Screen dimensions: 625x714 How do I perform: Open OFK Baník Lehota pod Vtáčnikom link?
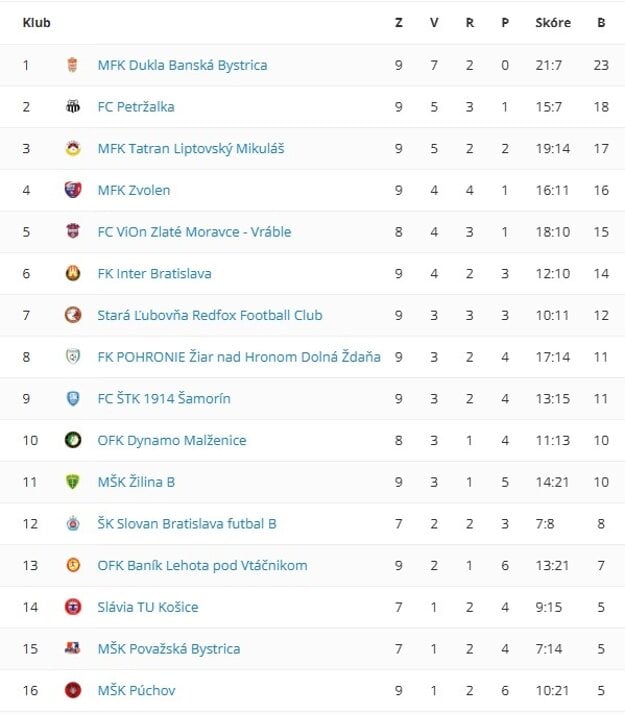point(202,565)
